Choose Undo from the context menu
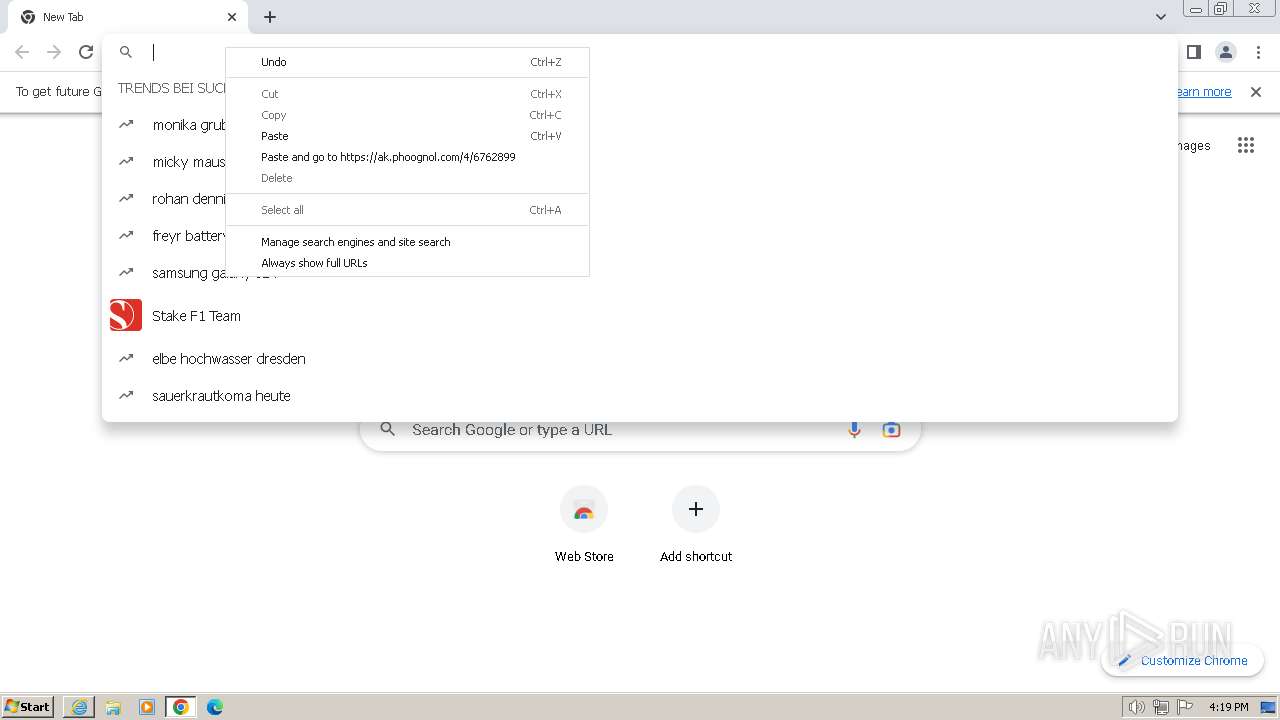The image size is (1280, 720). tap(407, 62)
